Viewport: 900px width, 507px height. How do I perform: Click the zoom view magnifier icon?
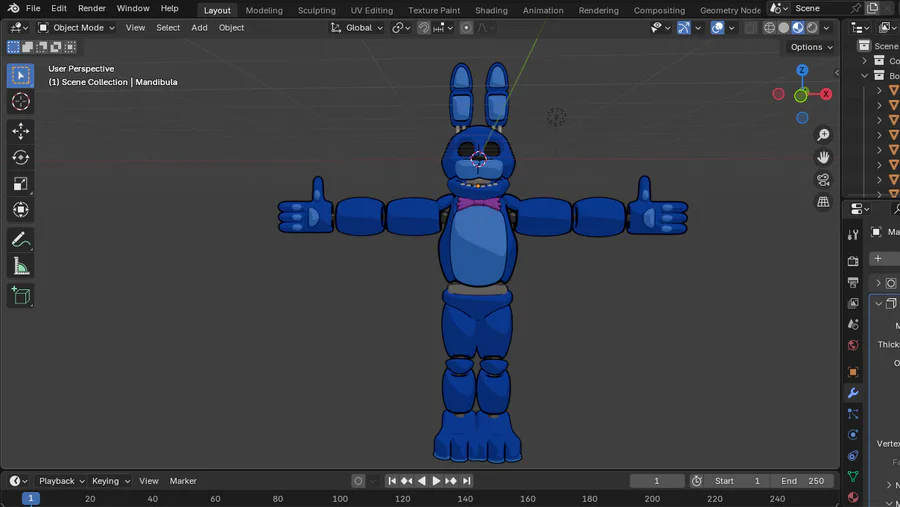[x=823, y=135]
